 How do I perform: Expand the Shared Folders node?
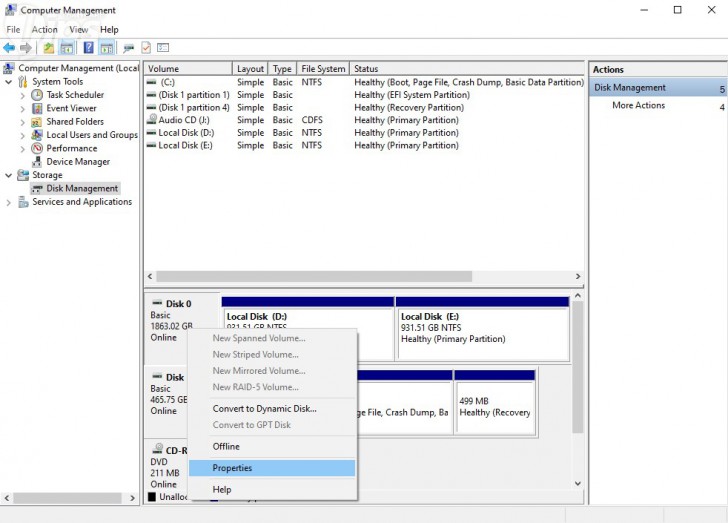(x=22, y=122)
